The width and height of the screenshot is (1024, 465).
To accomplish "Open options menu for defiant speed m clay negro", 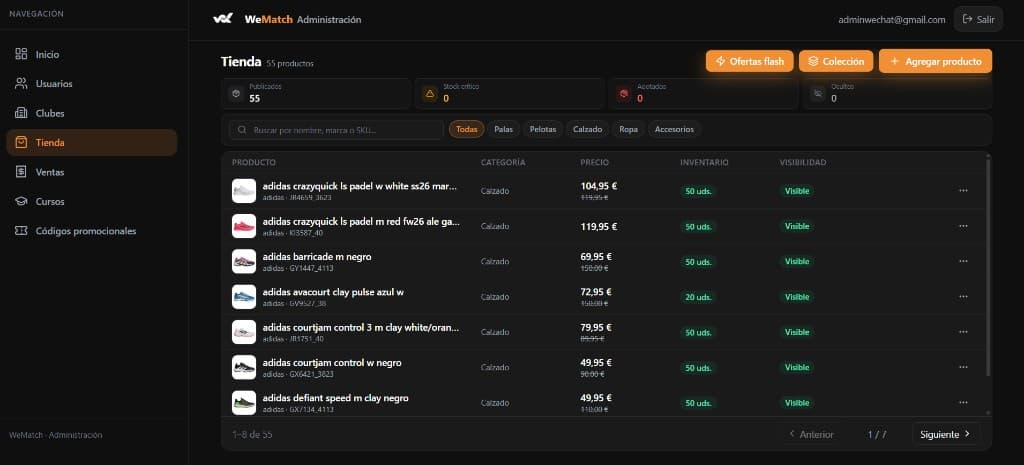I will [x=963, y=402].
